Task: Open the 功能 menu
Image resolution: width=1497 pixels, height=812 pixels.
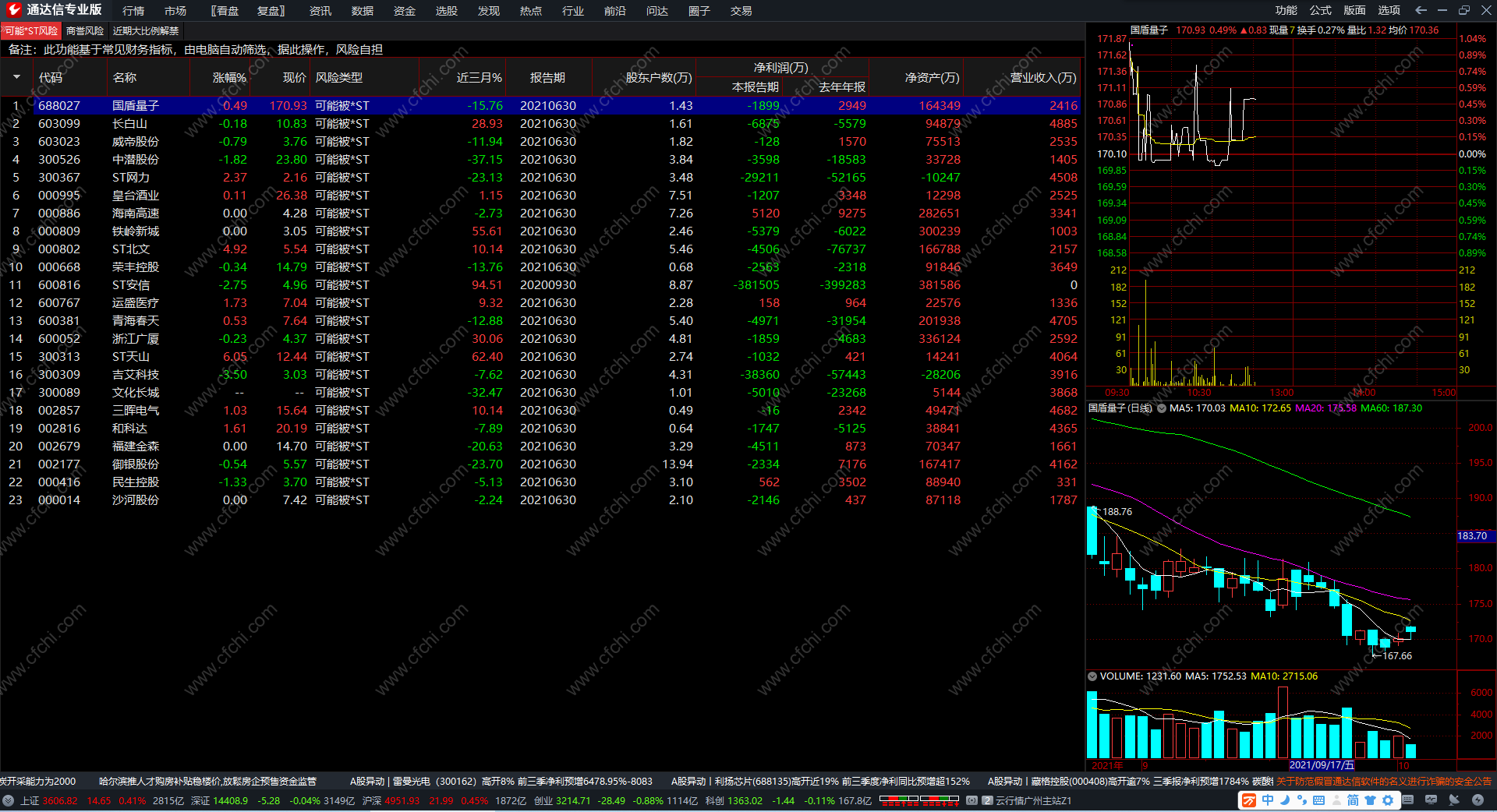Action: [x=1286, y=10]
